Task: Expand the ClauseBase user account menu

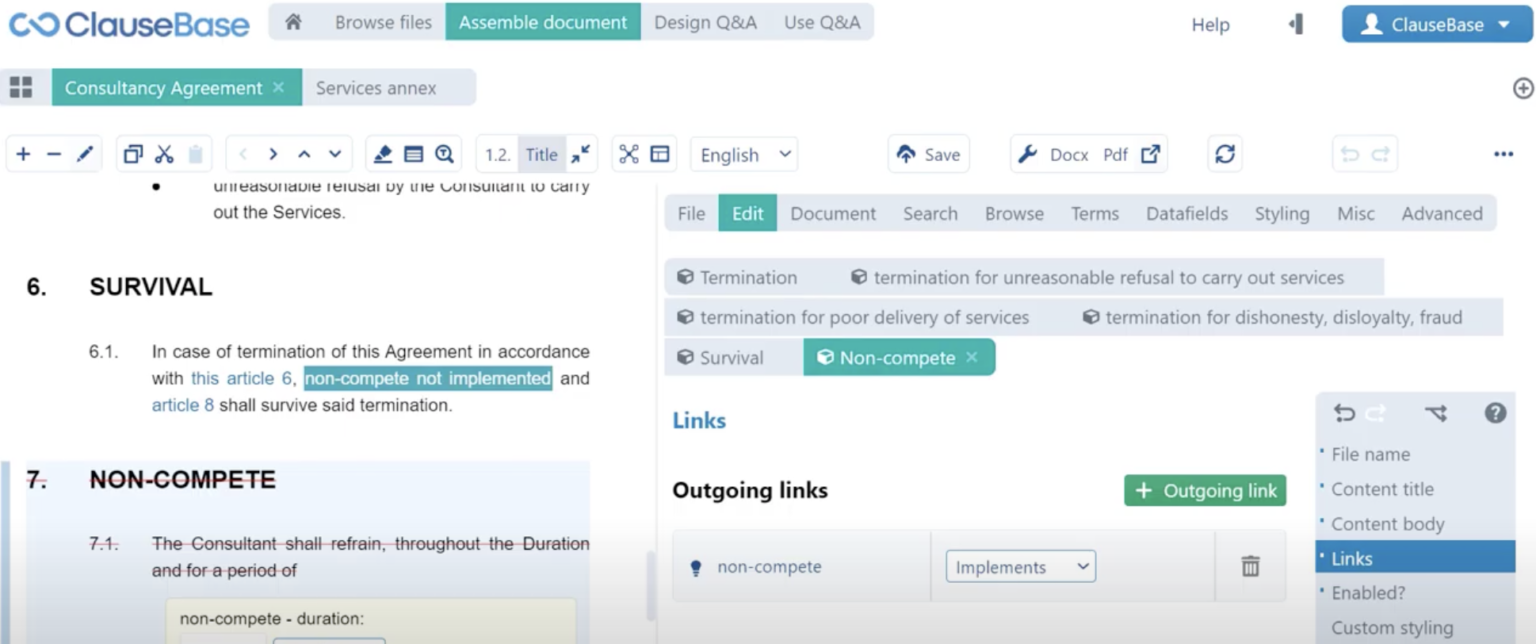Action: pyautogui.click(x=1436, y=25)
